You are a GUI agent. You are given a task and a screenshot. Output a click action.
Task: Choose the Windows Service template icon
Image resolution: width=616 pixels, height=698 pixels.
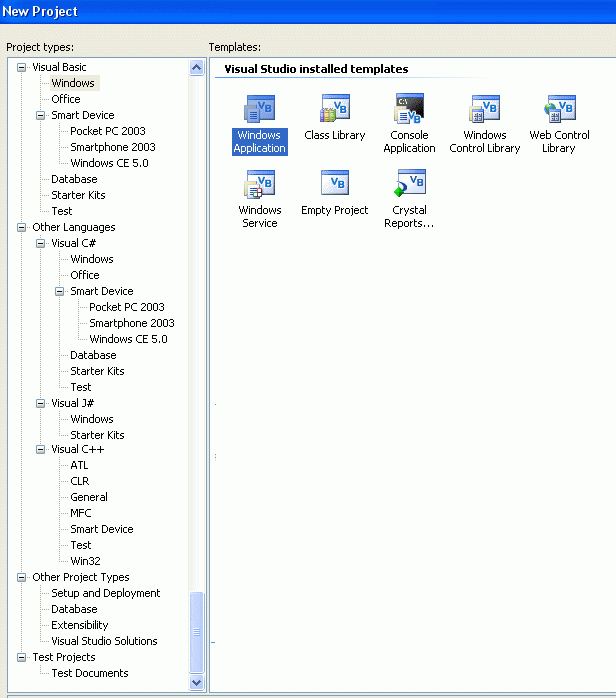pos(259,184)
